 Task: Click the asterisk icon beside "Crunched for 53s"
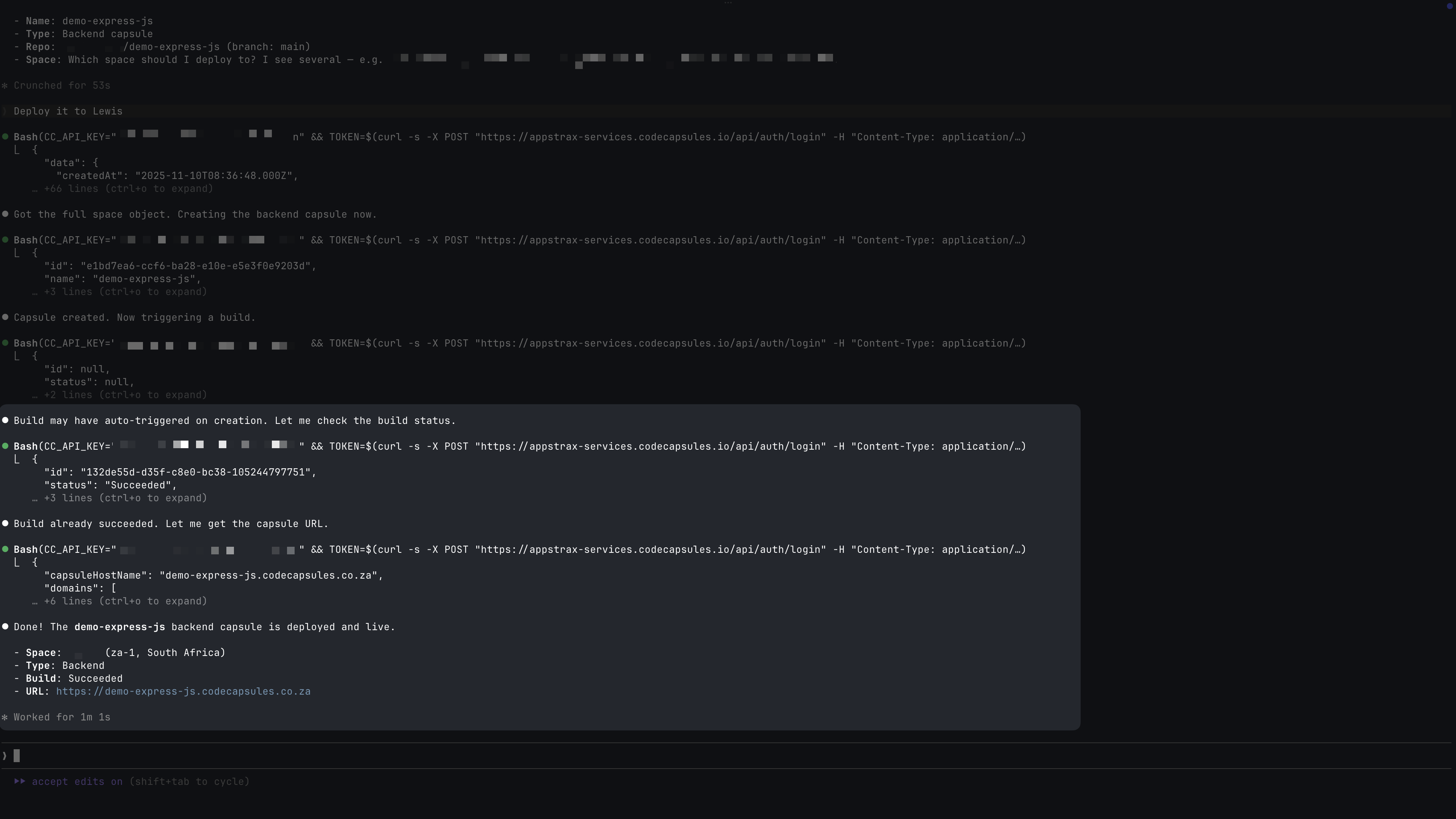pyautogui.click(x=5, y=86)
